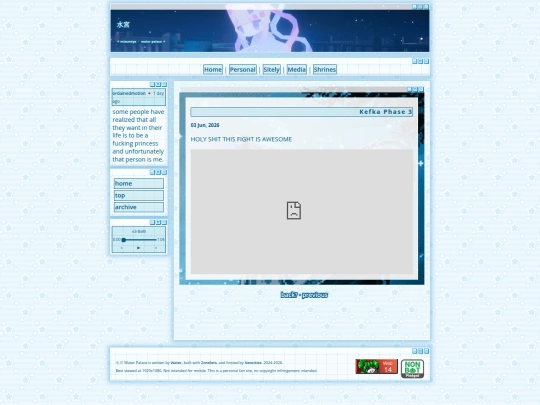Screen dimensions: 540x405
Task: Click the 'Kefka Phase 3' post title
Action: coord(385,112)
